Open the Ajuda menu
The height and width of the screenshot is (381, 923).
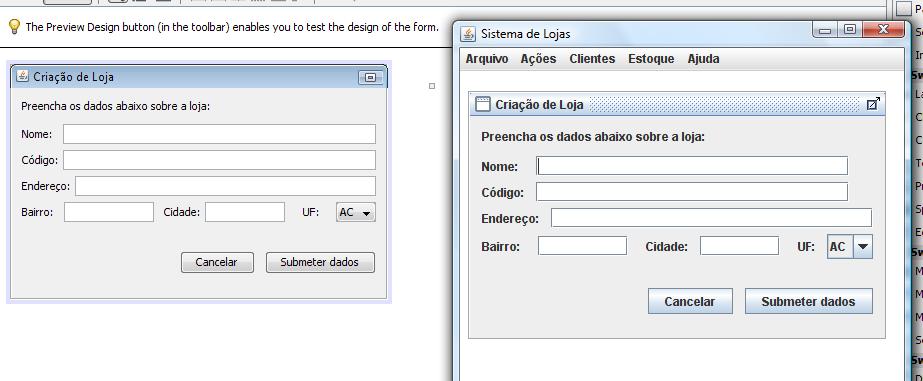(703, 59)
